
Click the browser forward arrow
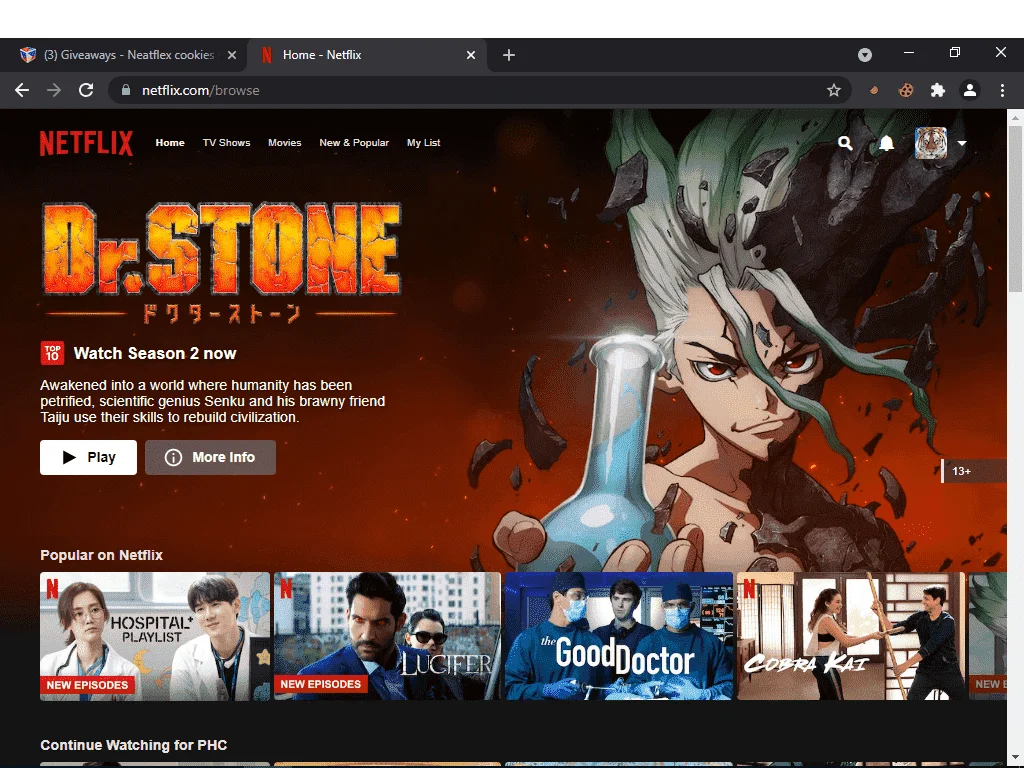pyautogui.click(x=54, y=90)
